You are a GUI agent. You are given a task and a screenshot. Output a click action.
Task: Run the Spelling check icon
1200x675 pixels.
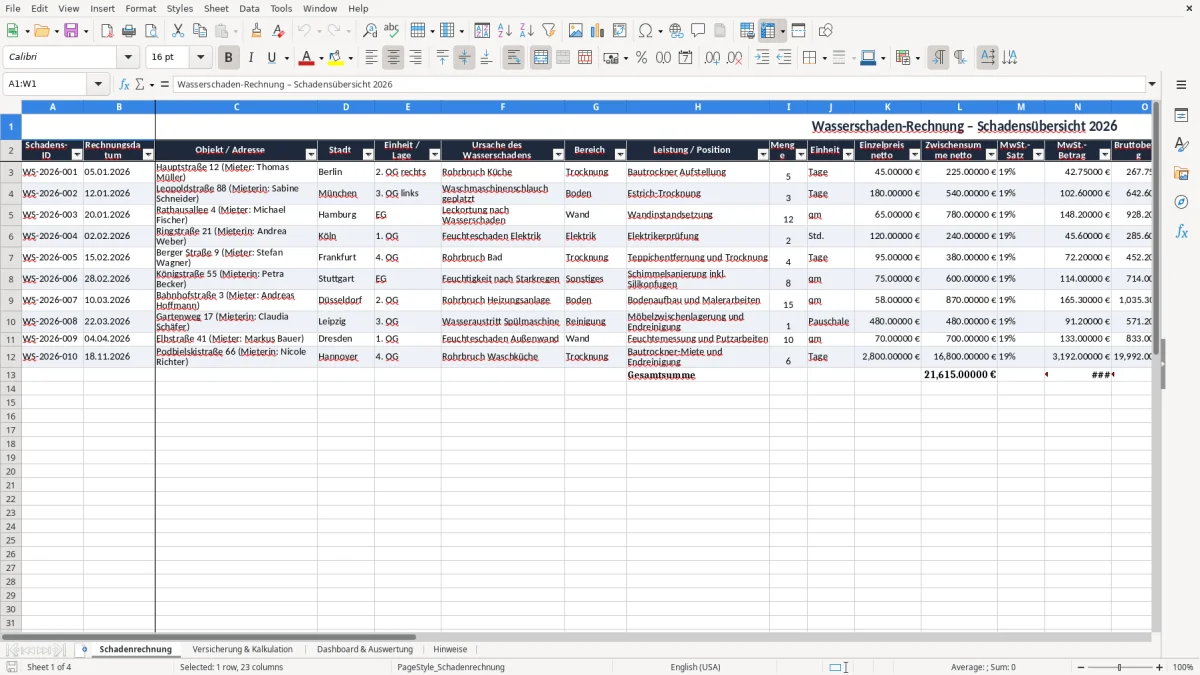(x=392, y=31)
